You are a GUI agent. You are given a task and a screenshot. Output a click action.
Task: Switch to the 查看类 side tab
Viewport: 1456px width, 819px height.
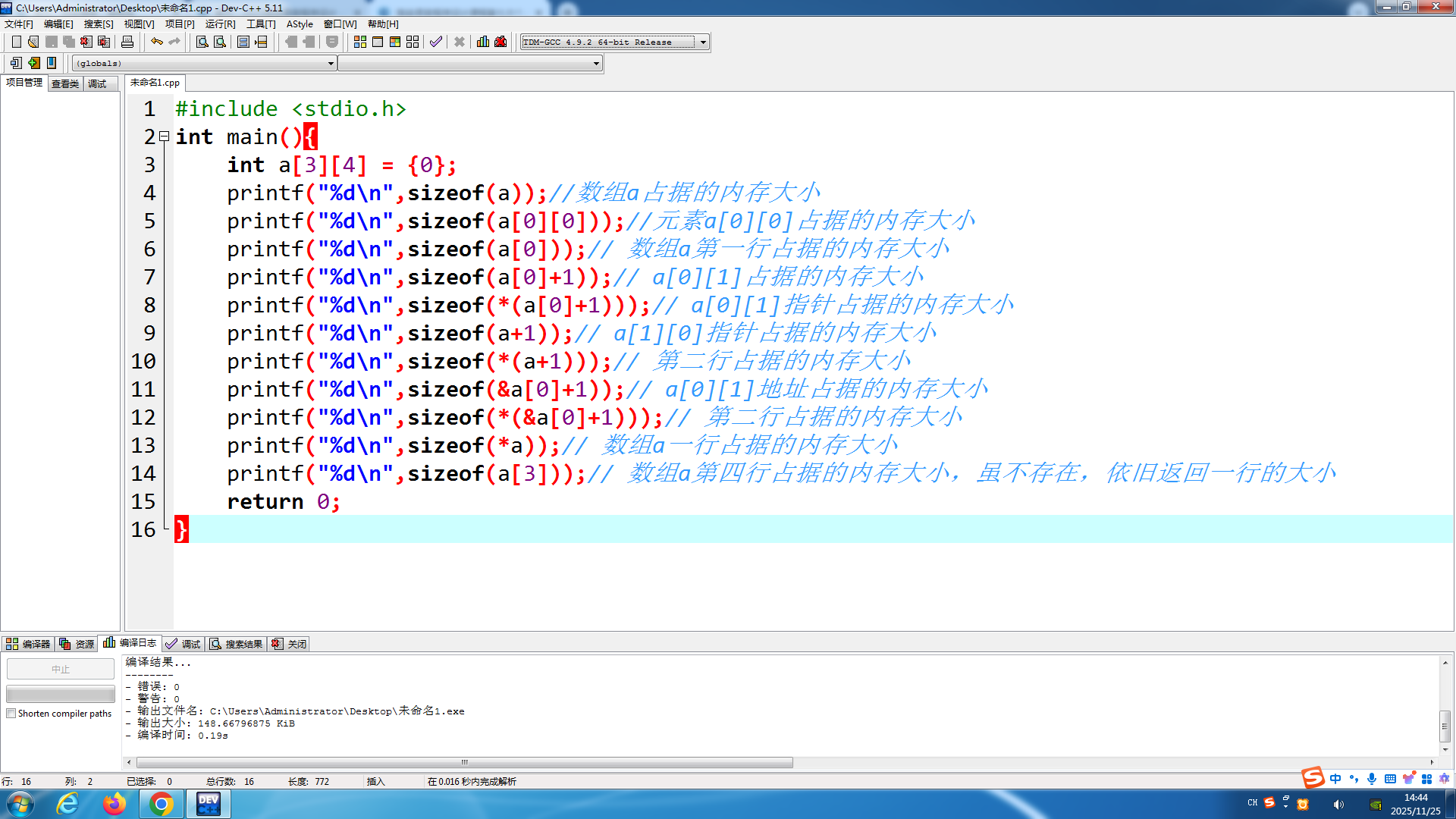tap(65, 83)
